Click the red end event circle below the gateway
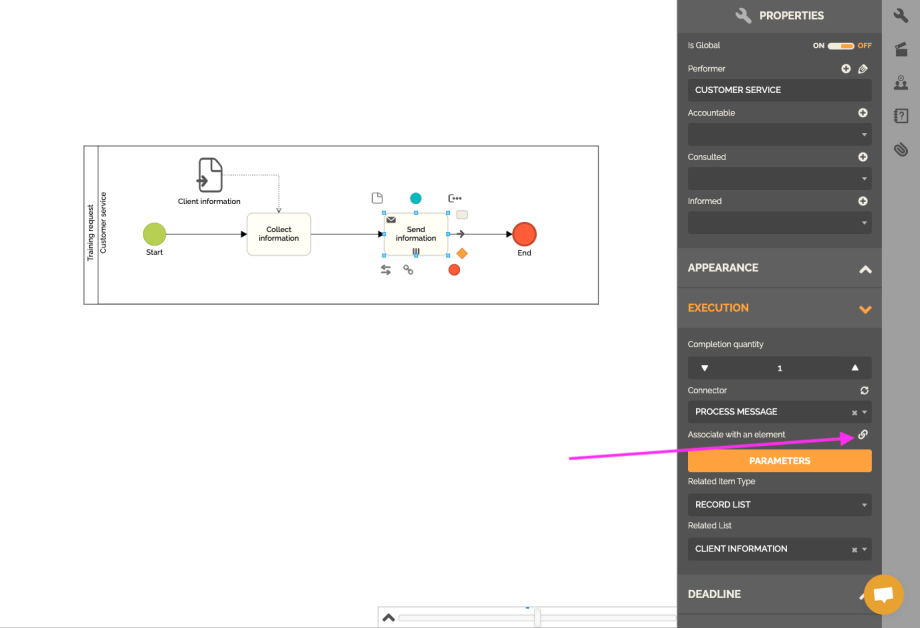Viewport: 920px width, 628px height. [x=455, y=269]
